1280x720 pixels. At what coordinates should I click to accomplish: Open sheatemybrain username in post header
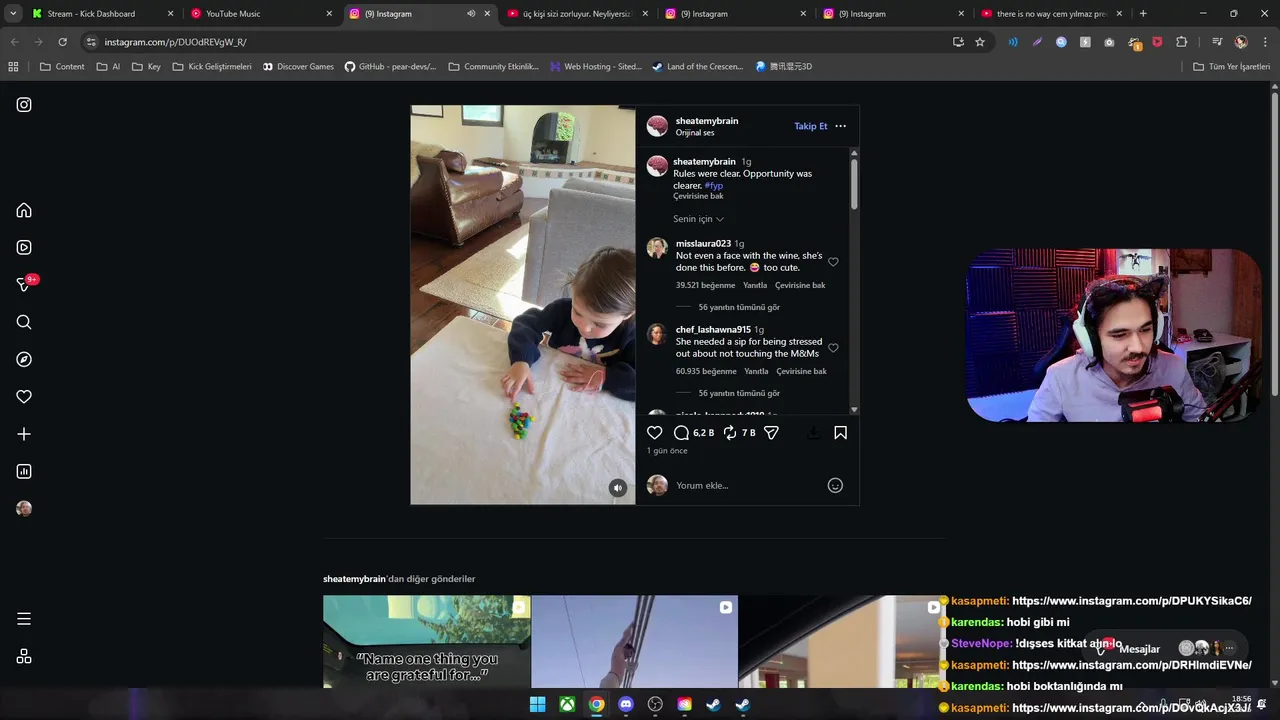pos(707,121)
